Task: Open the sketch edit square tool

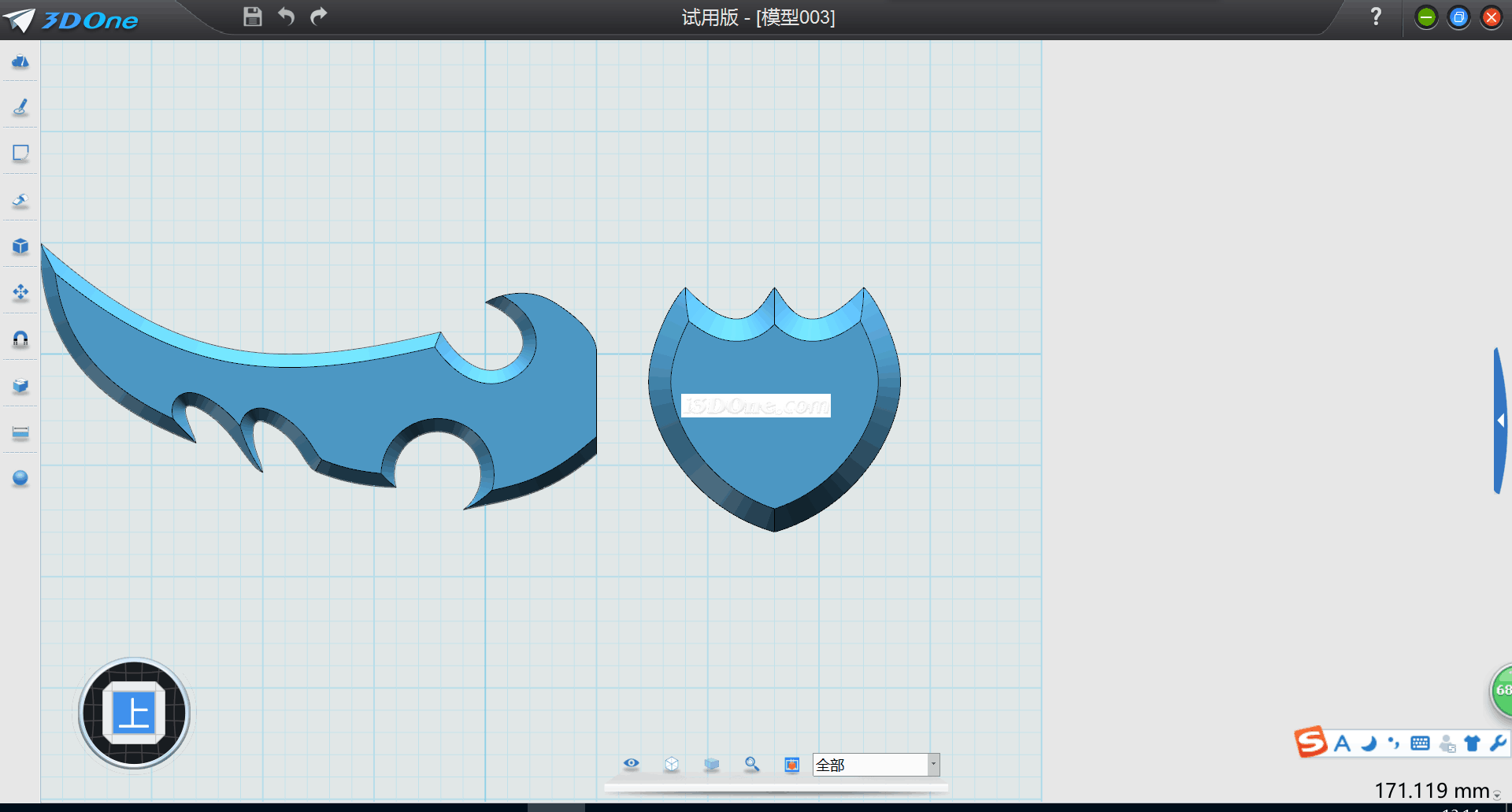Action: 20,153
